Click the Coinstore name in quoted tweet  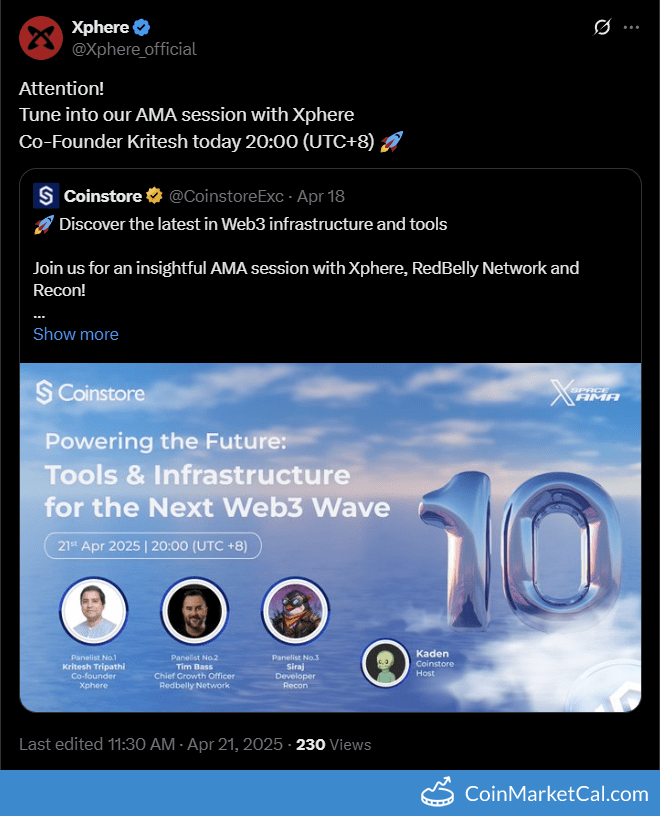(x=102, y=195)
